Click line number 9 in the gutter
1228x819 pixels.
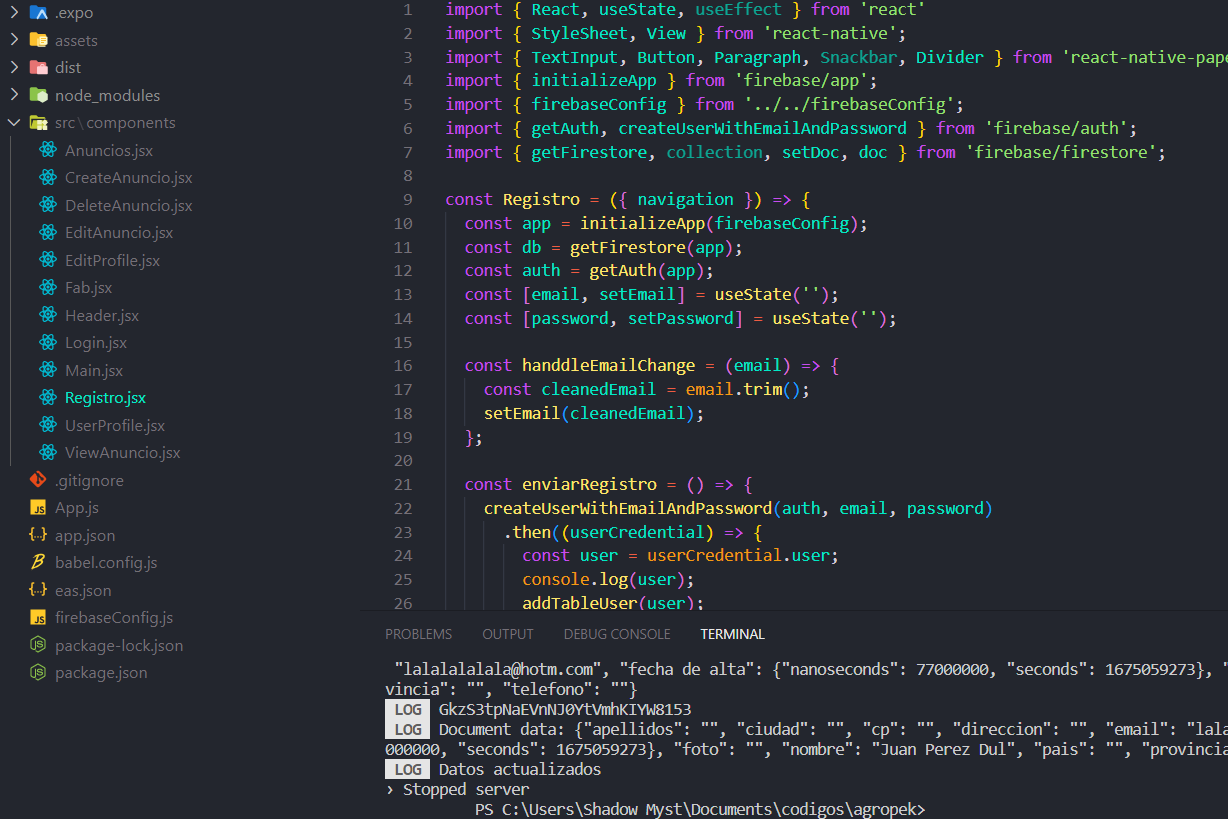(407, 200)
